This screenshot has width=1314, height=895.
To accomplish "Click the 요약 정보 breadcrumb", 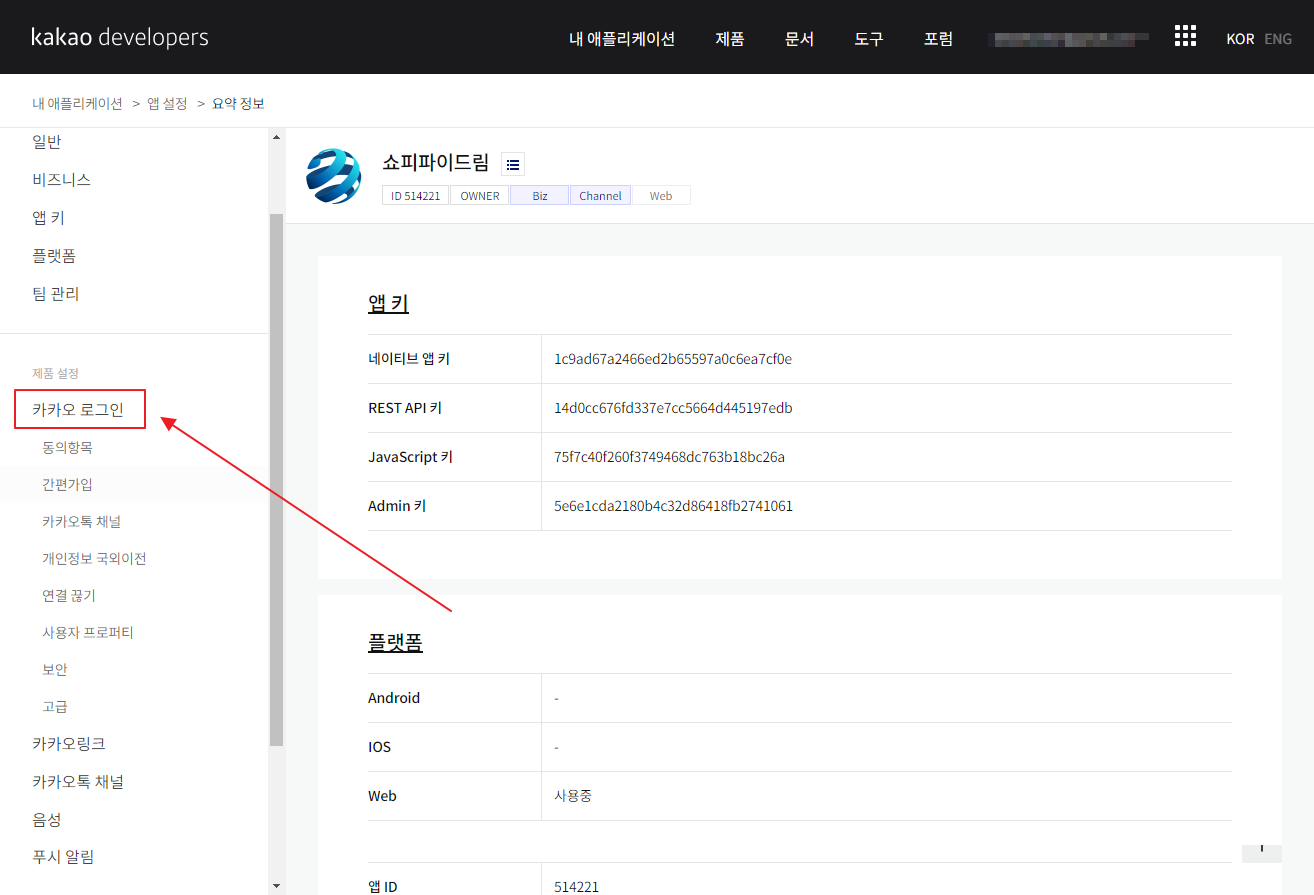I will click(x=238, y=103).
